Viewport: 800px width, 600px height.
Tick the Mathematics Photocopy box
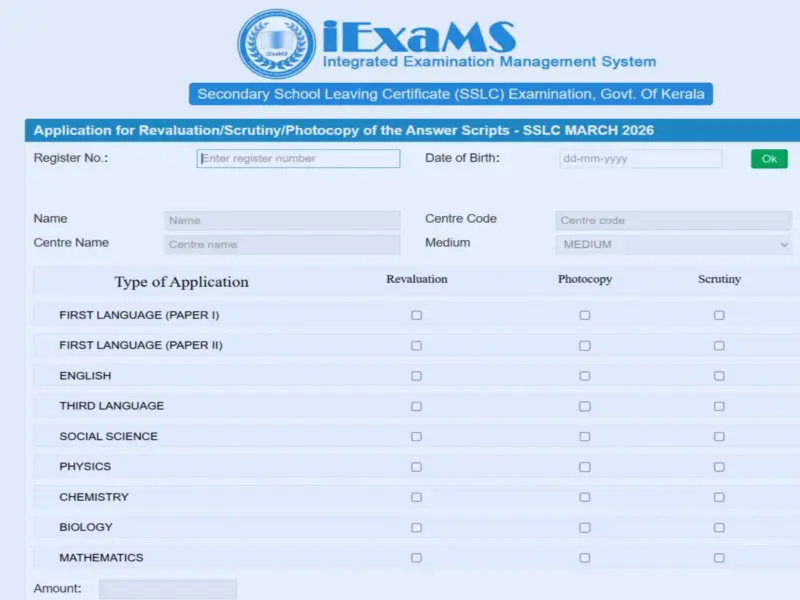585,558
